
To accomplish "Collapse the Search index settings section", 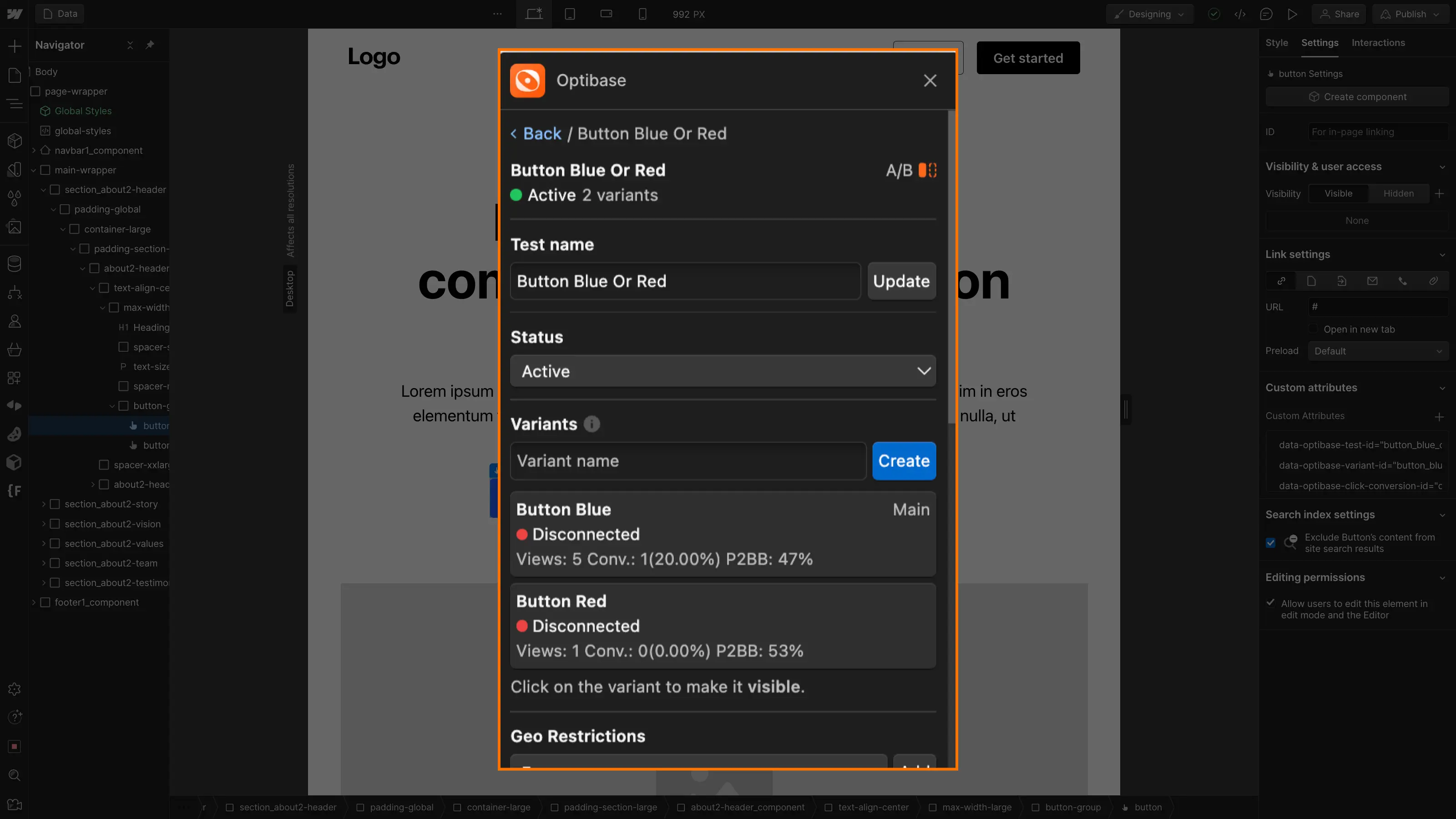I will point(1442,515).
